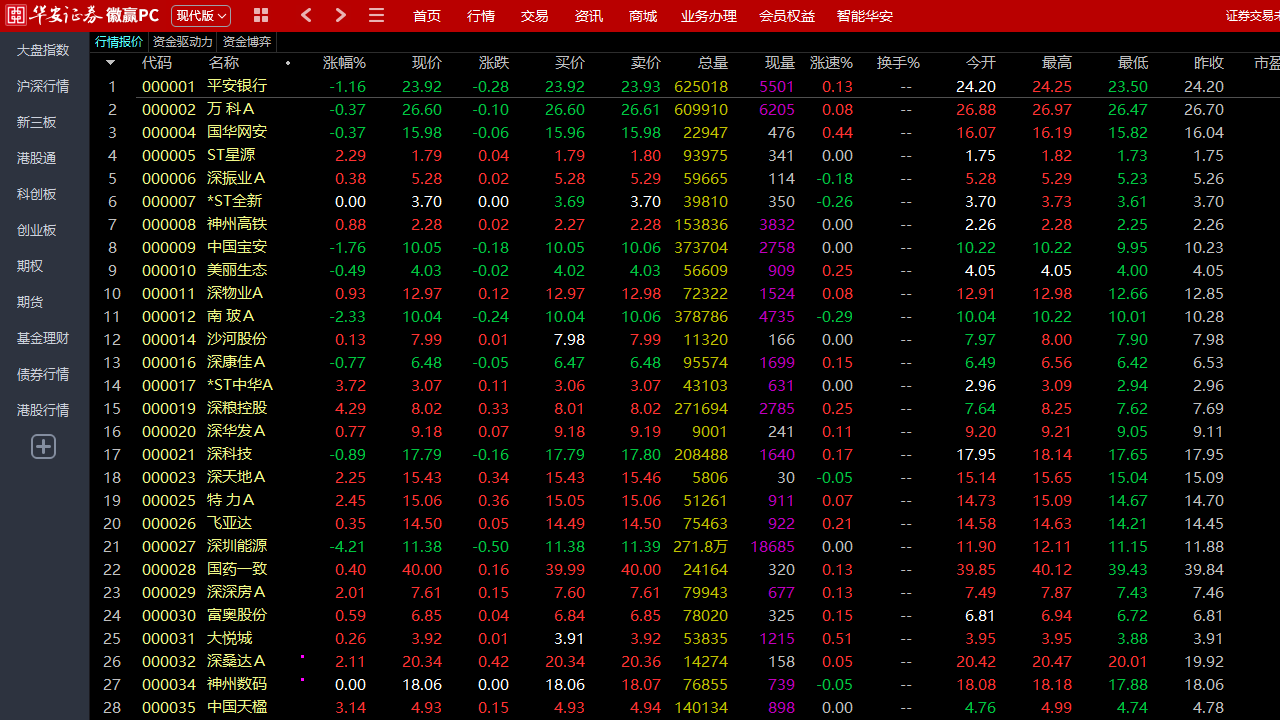The image size is (1280, 720).
Task: Select stock row 平安银行
Action: click(685, 87)
